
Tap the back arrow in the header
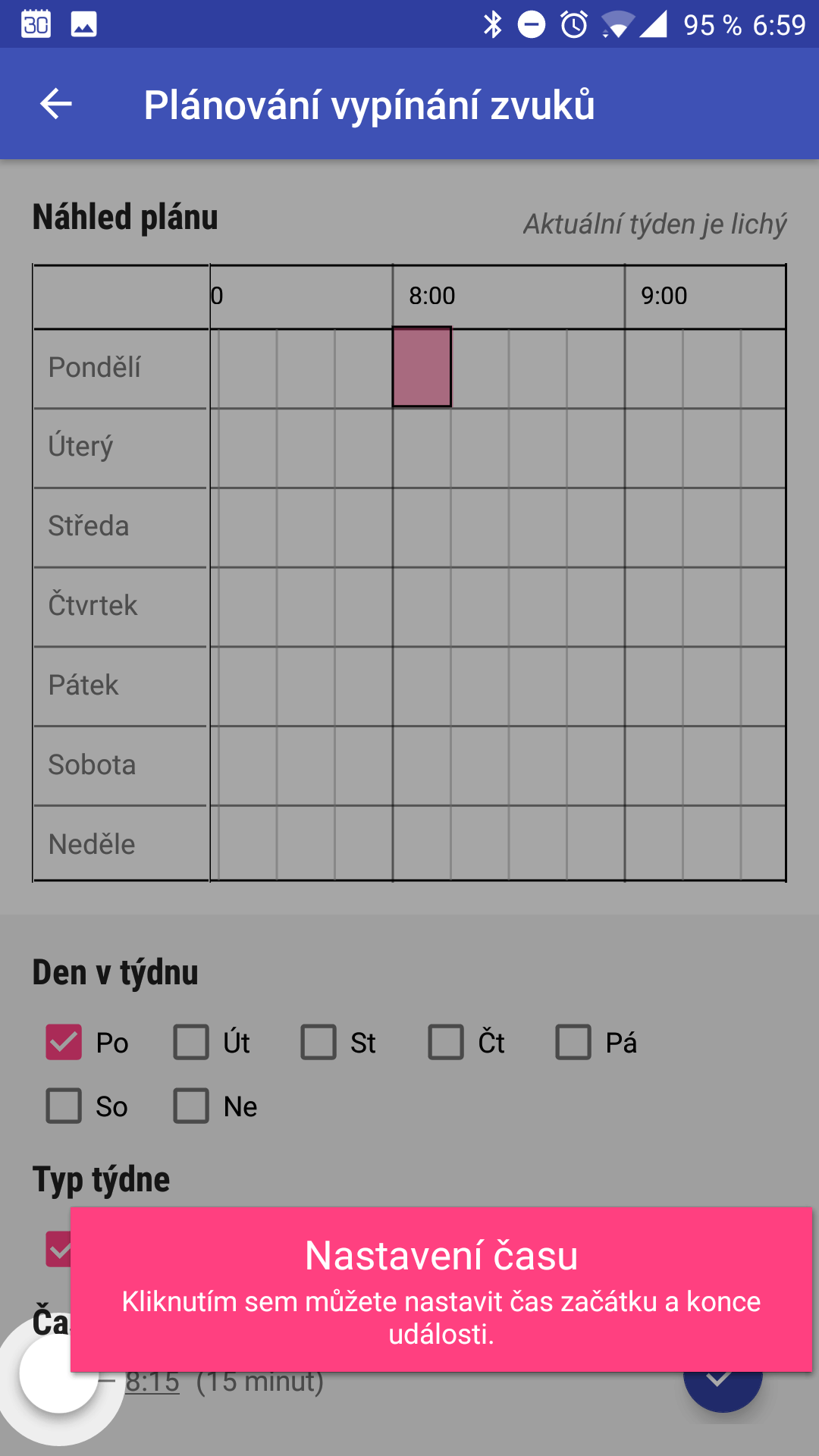click(56, 104)
